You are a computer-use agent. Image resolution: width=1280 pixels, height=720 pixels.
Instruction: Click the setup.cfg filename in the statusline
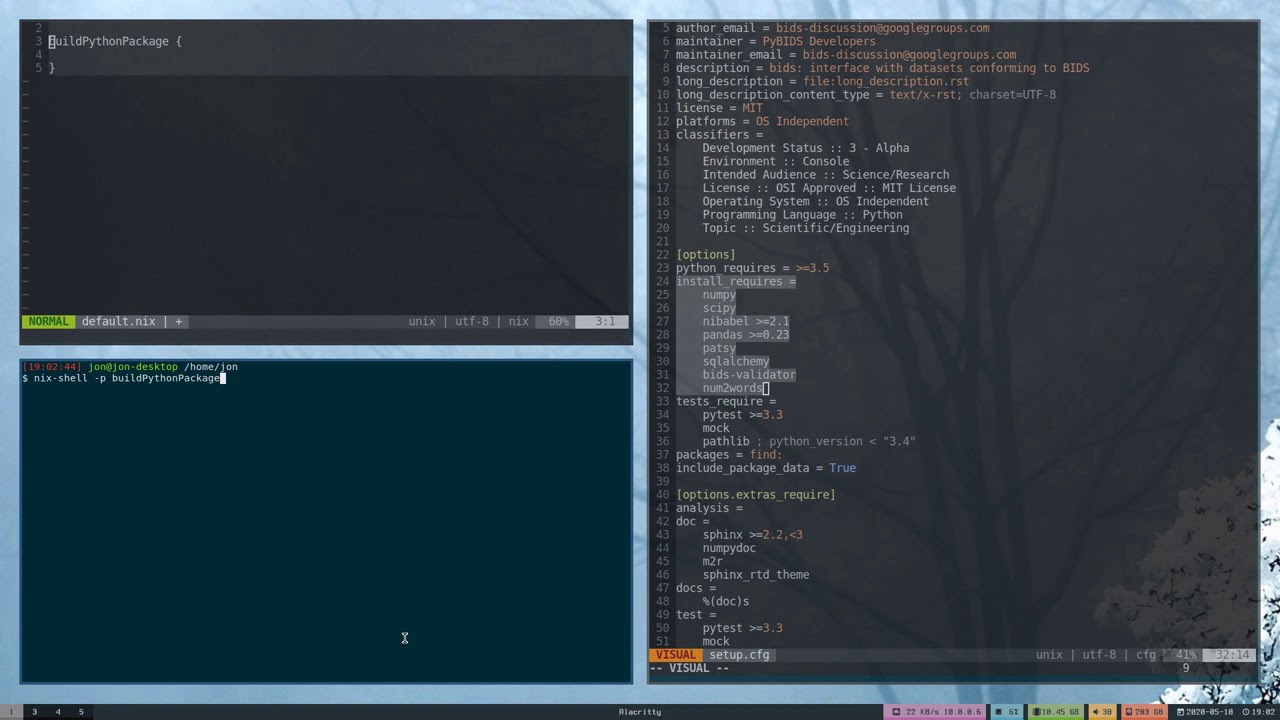[739, 655]
